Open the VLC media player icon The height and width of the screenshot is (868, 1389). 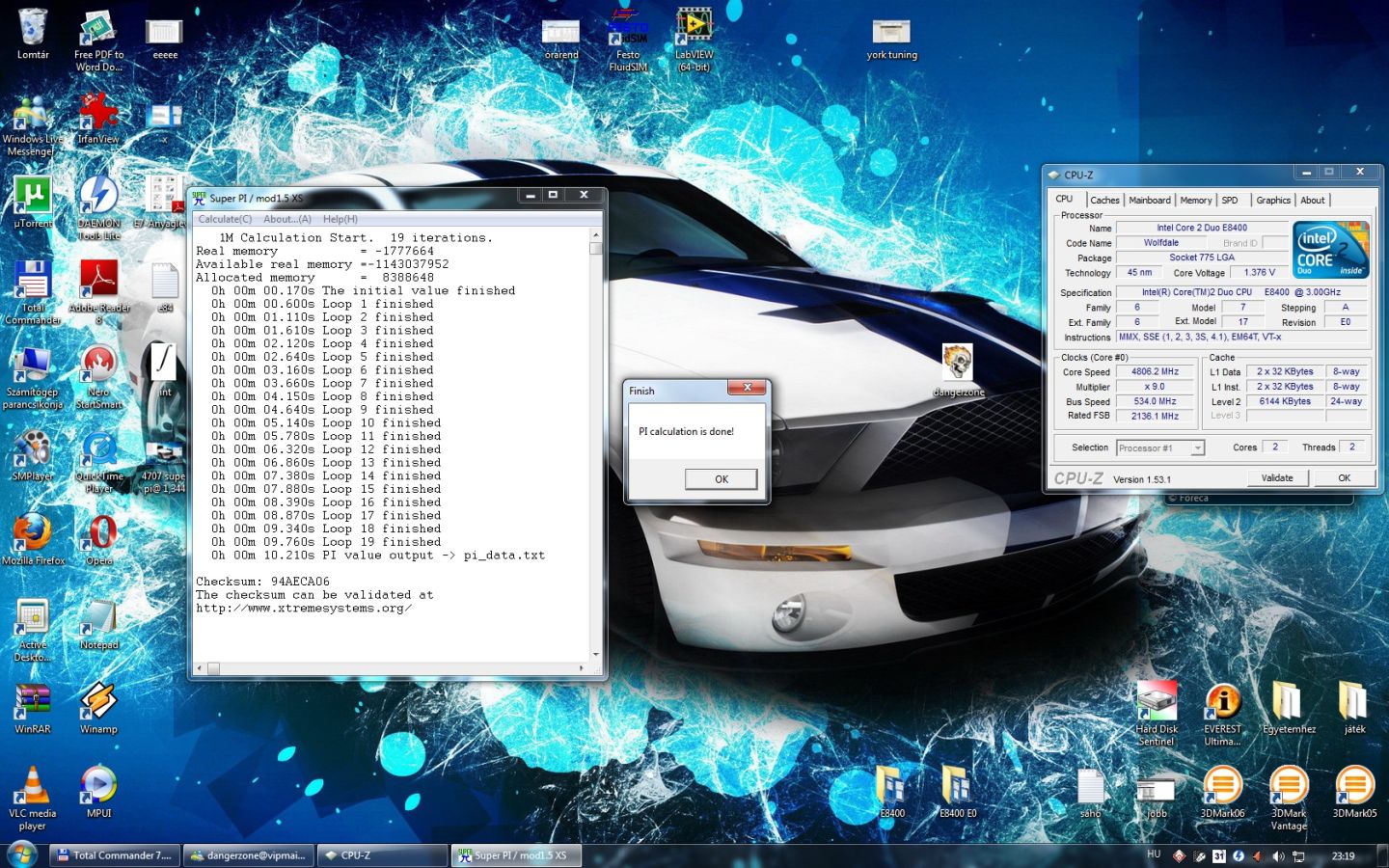tap(33, 786)
